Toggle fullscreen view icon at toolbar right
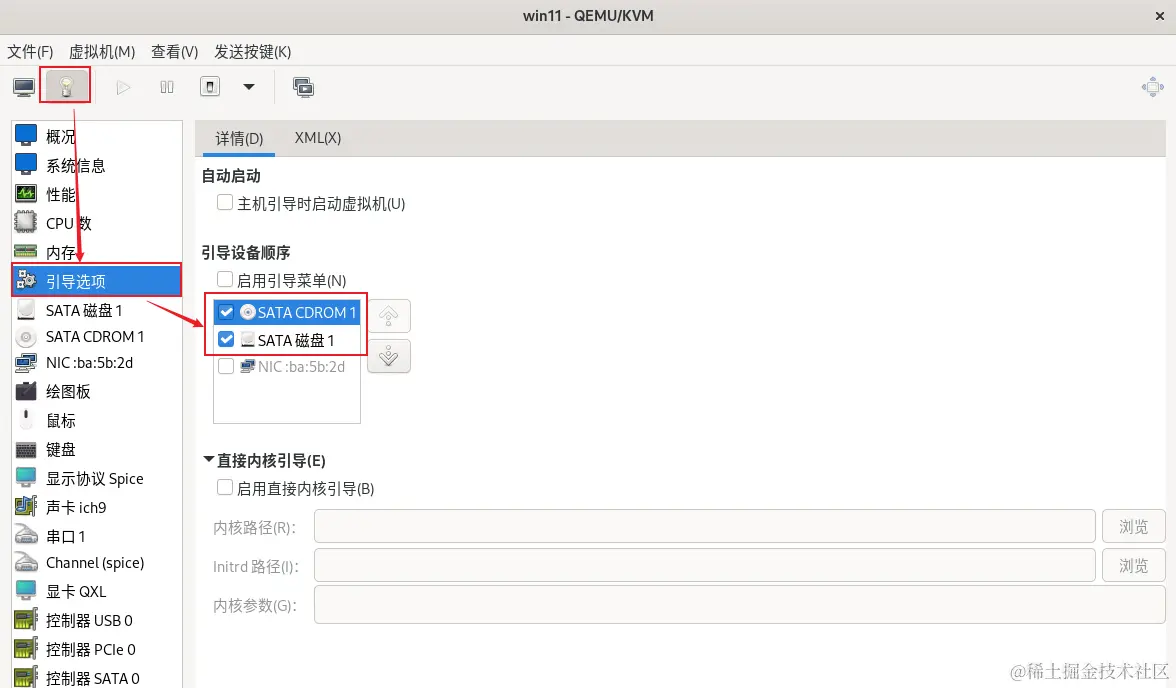 tap(1153, 87)
